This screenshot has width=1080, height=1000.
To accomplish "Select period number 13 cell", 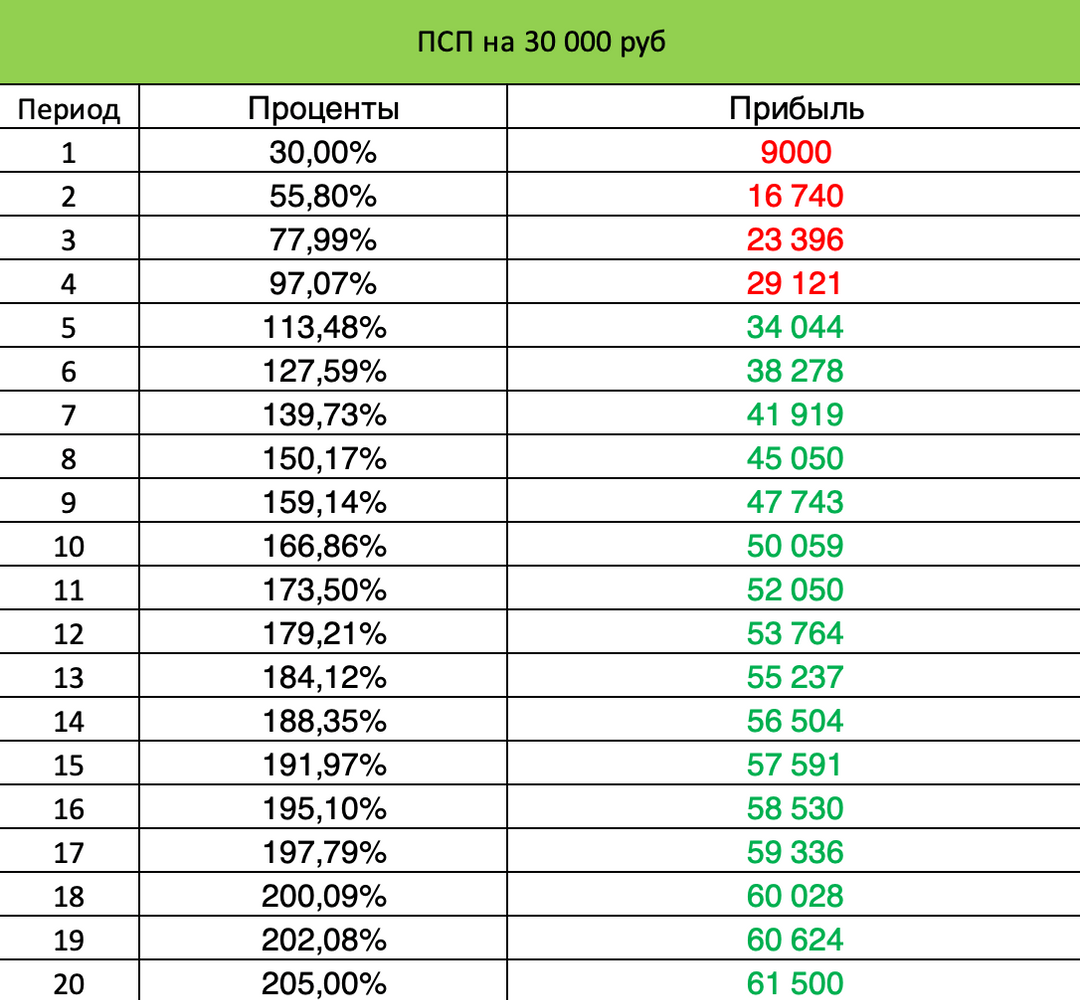I will pyautogui.click(x=69, y=677).
